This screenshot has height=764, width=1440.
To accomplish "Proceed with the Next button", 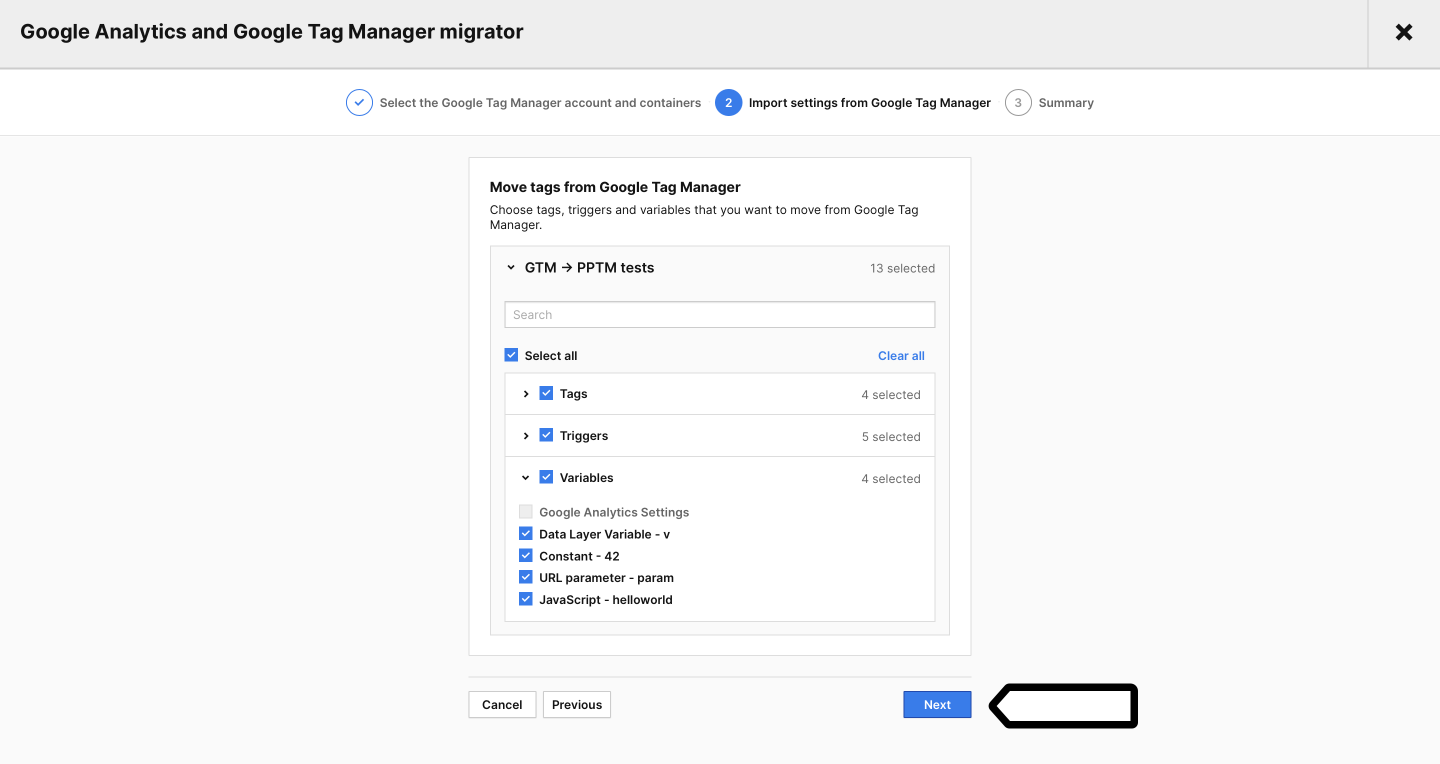I will (937, 705).
